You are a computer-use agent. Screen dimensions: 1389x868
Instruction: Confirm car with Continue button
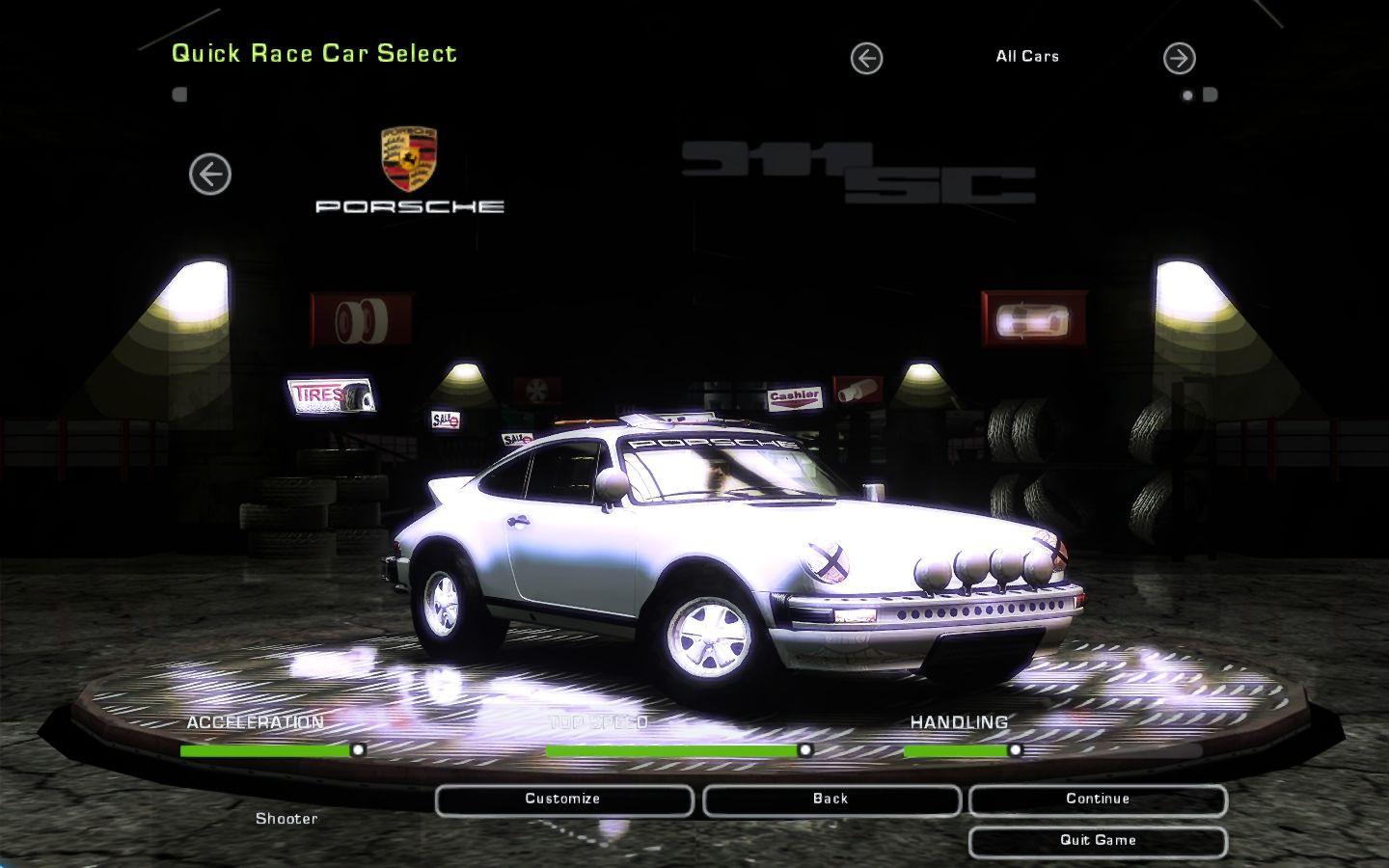click(1098, 800)
